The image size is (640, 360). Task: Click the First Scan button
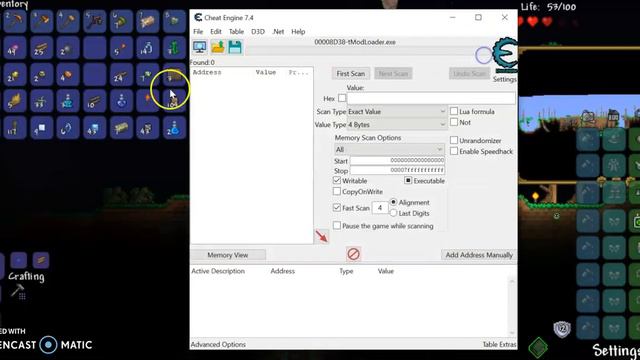(x=351, y=73)
